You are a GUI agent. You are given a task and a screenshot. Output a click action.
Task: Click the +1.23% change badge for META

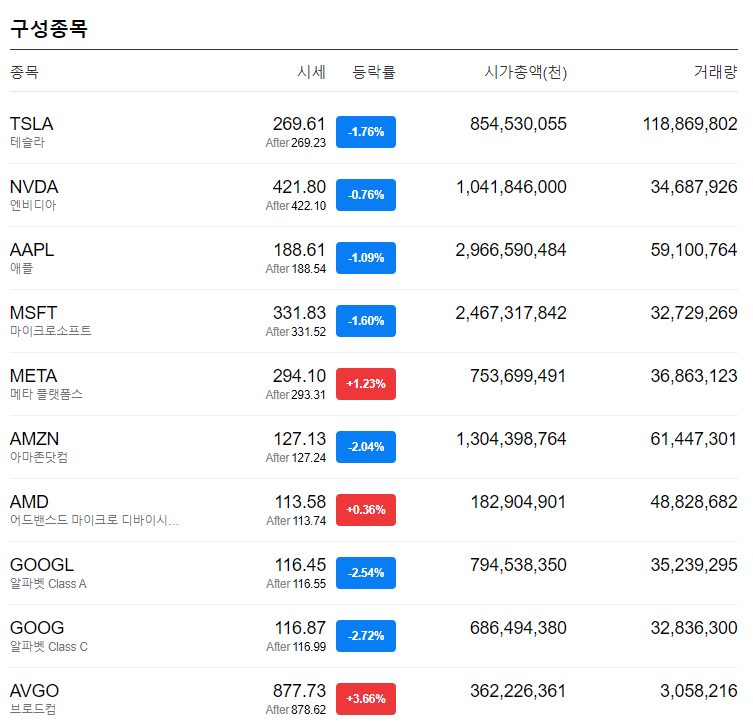[x=366, y=384]
